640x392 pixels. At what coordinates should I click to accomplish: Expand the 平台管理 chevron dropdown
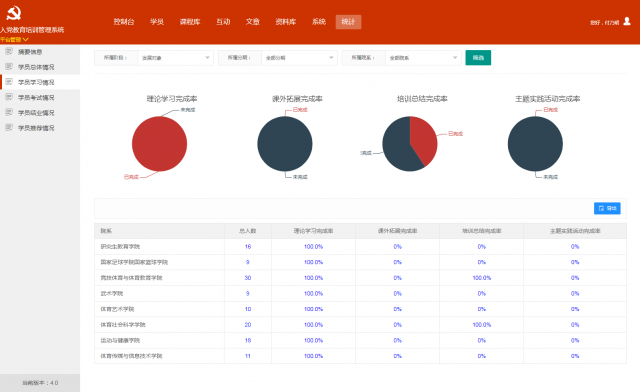(26, 40)
